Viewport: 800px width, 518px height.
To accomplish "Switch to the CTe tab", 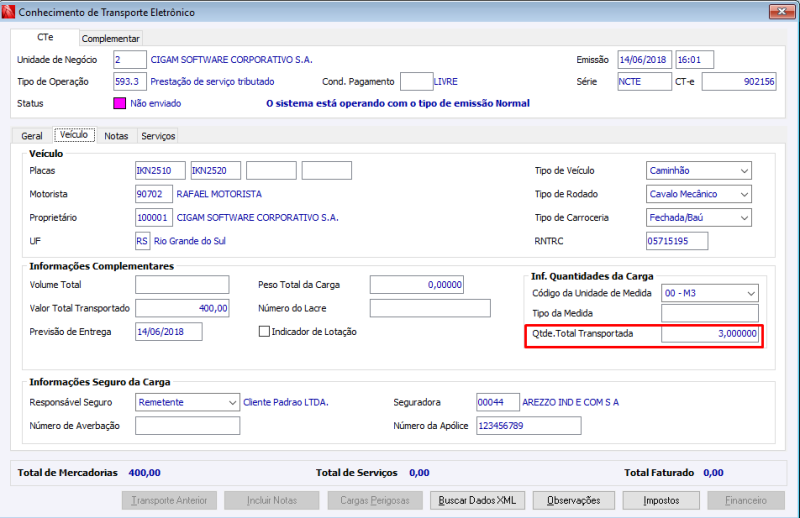I will pos(45,37).
